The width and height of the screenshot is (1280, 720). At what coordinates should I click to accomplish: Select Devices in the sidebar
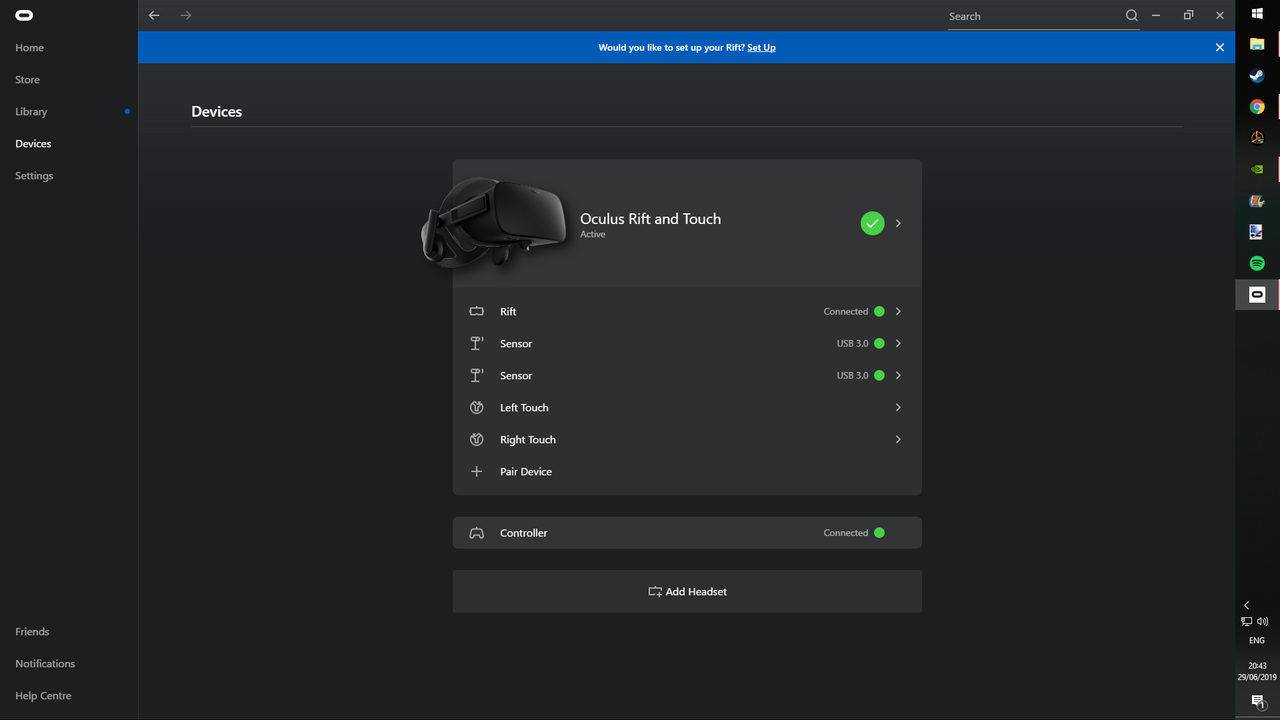coord(33,143)
